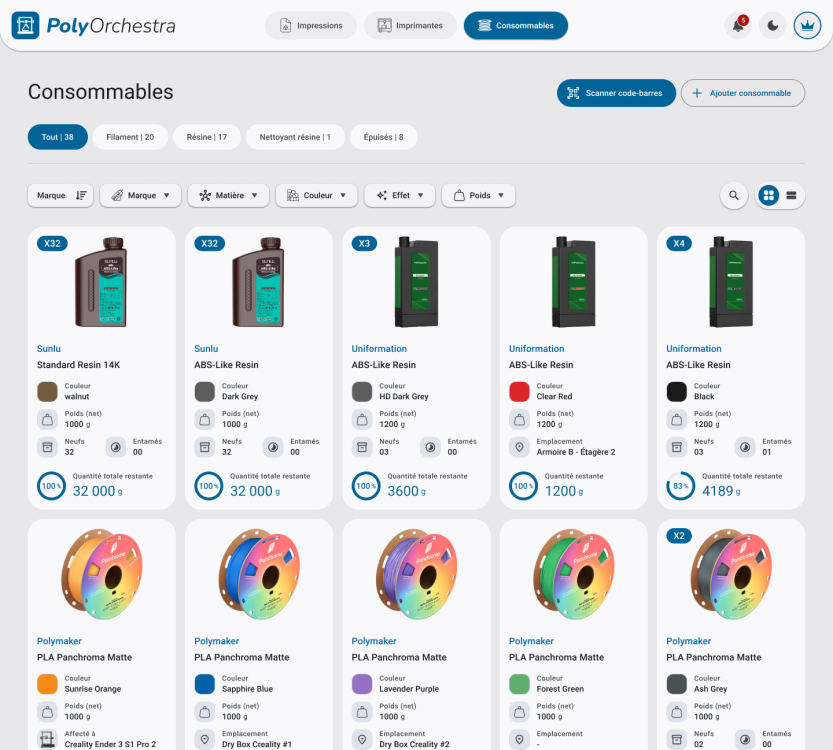Viewport: 833px width, 750px height.
Task: Filter by Filament | 20
Action: tap(130, 137)
